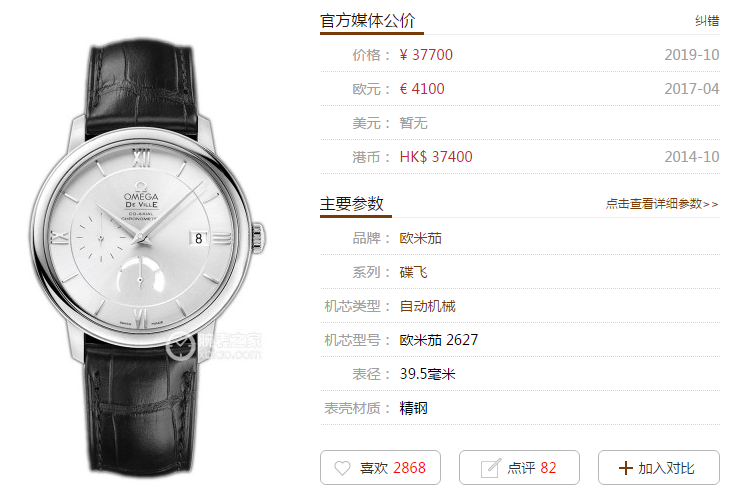Click the HK$ 37400 price
This screenshot has height=493, width=744.
436,157
